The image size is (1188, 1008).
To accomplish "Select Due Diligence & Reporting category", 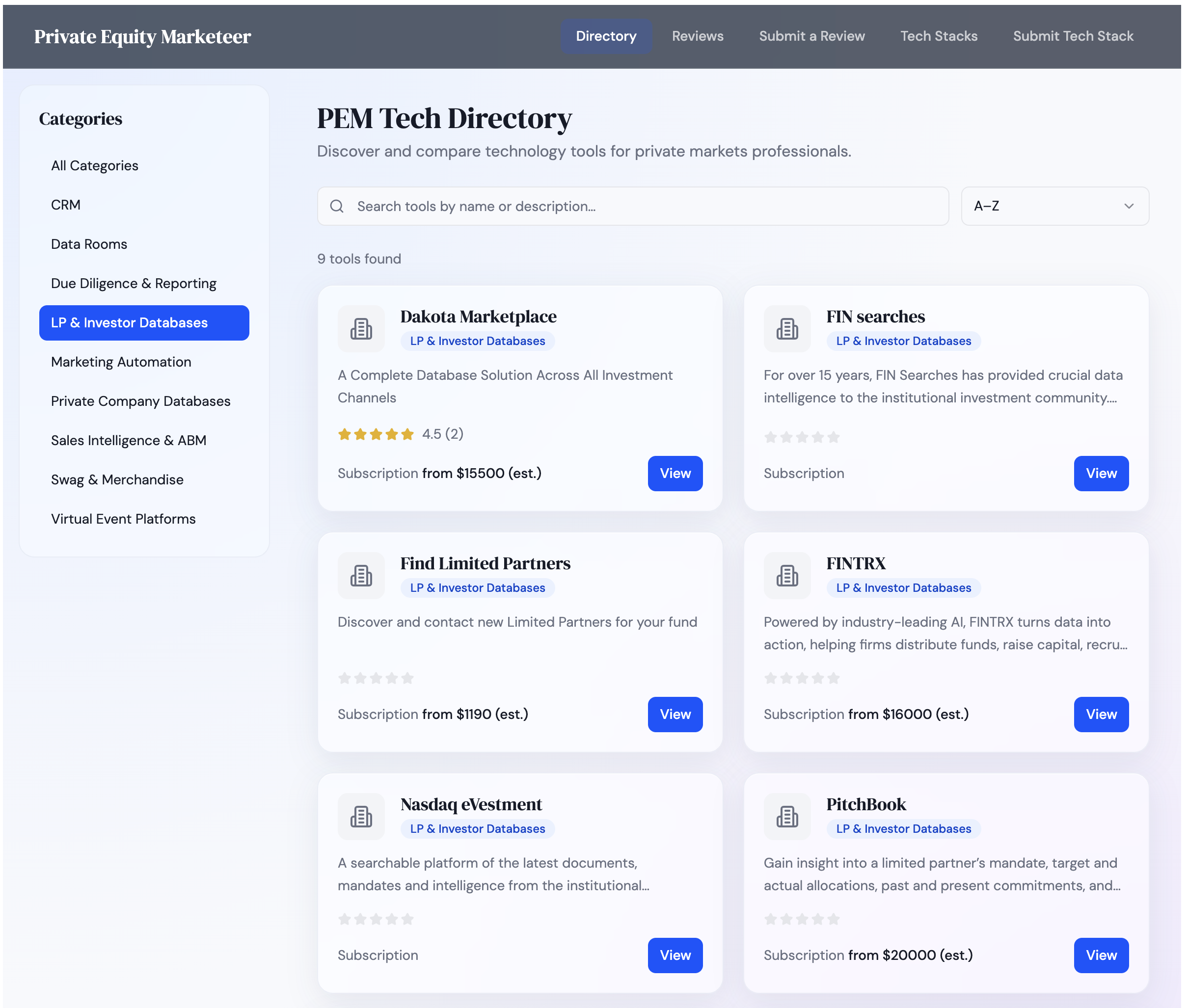I will tap(144, 284).
